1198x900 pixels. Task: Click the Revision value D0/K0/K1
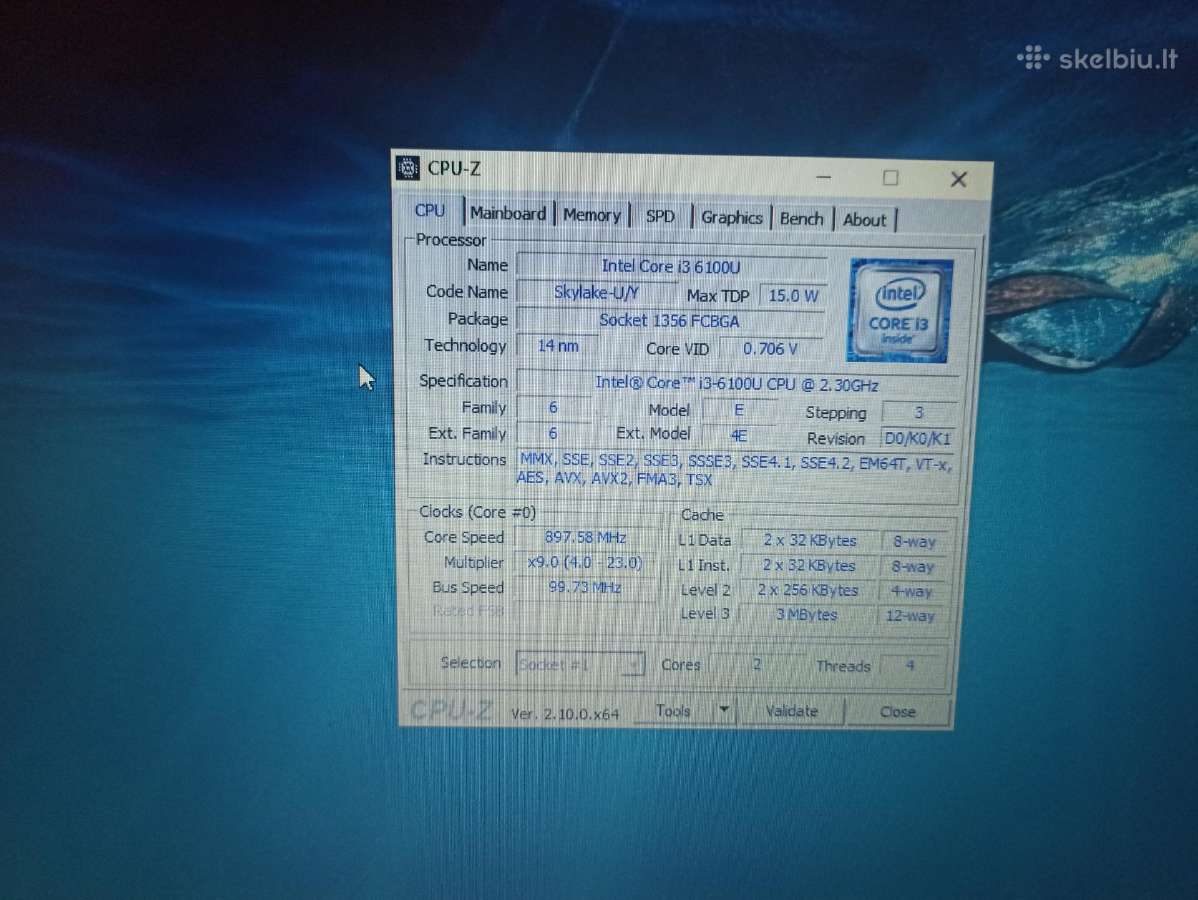click(x=918, y=439)
